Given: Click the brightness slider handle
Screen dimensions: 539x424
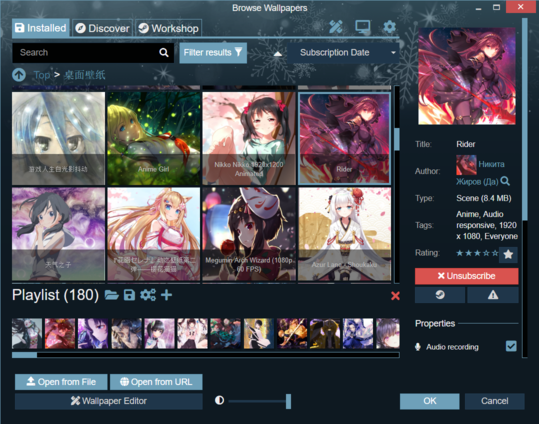Looking at the screenshot, I should click(288, 401).
